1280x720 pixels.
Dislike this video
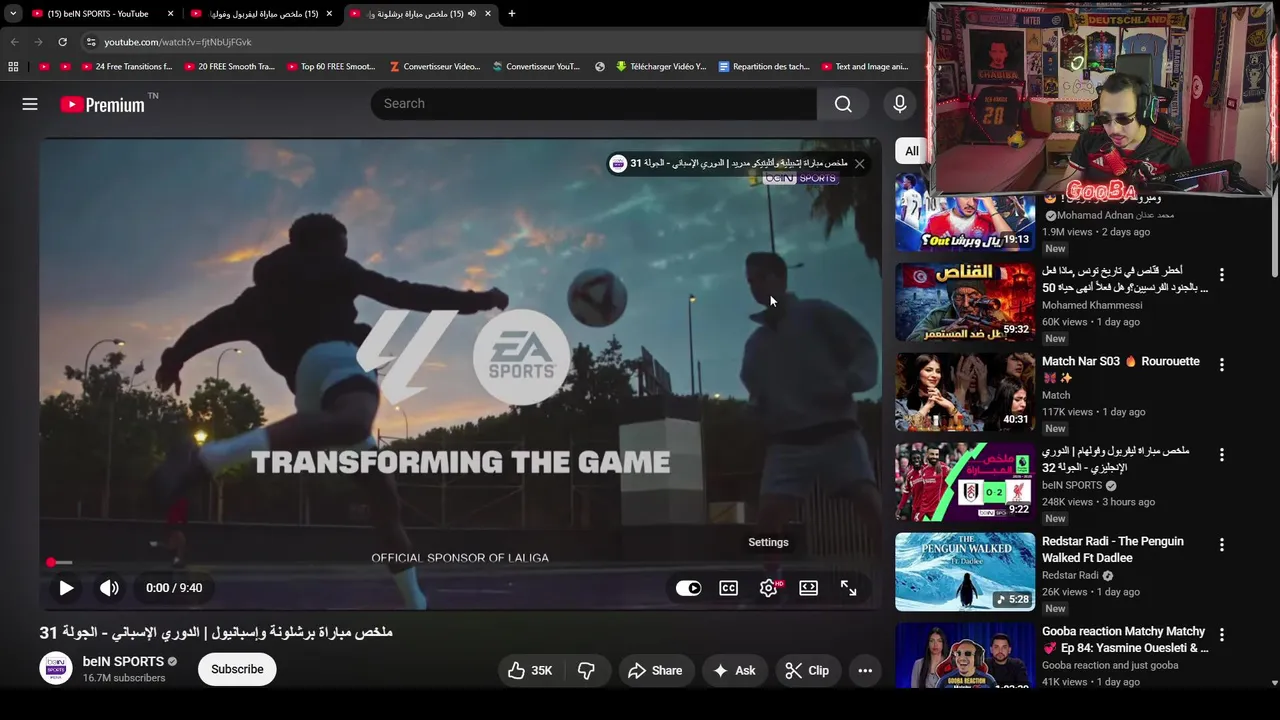tap(586, 671)
